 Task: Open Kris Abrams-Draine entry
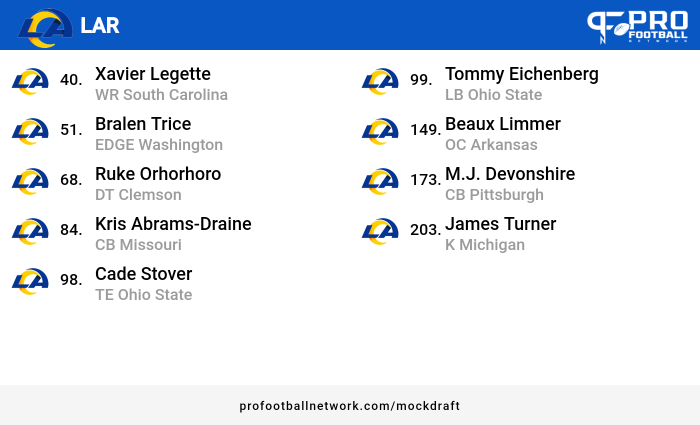[x=173, y=224]
